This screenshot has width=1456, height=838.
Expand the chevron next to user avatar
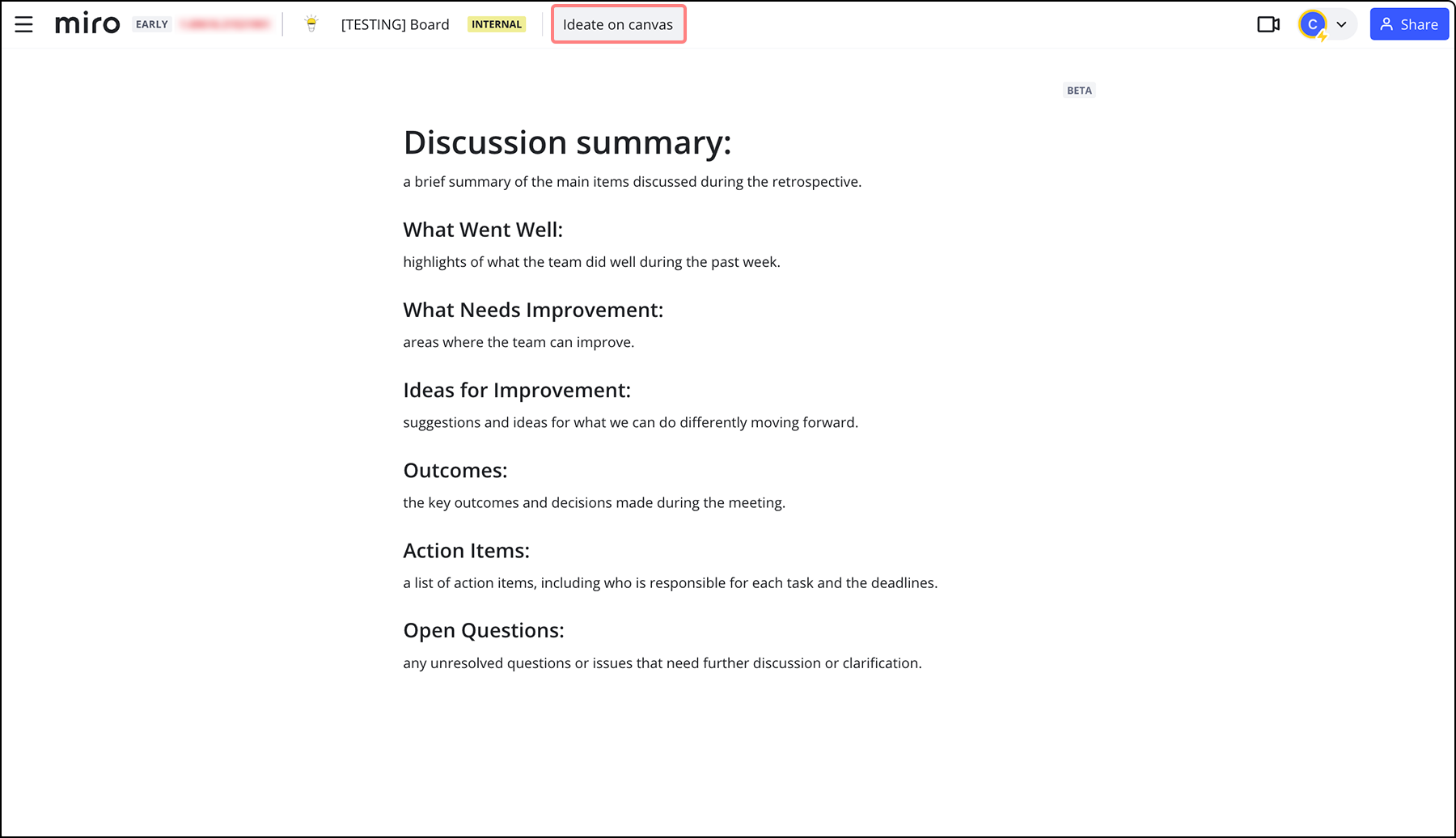click(x=1341, y=24)
